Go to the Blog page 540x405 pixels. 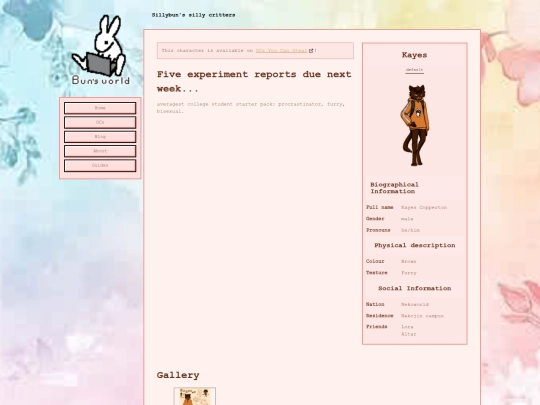tap(100, 137)
